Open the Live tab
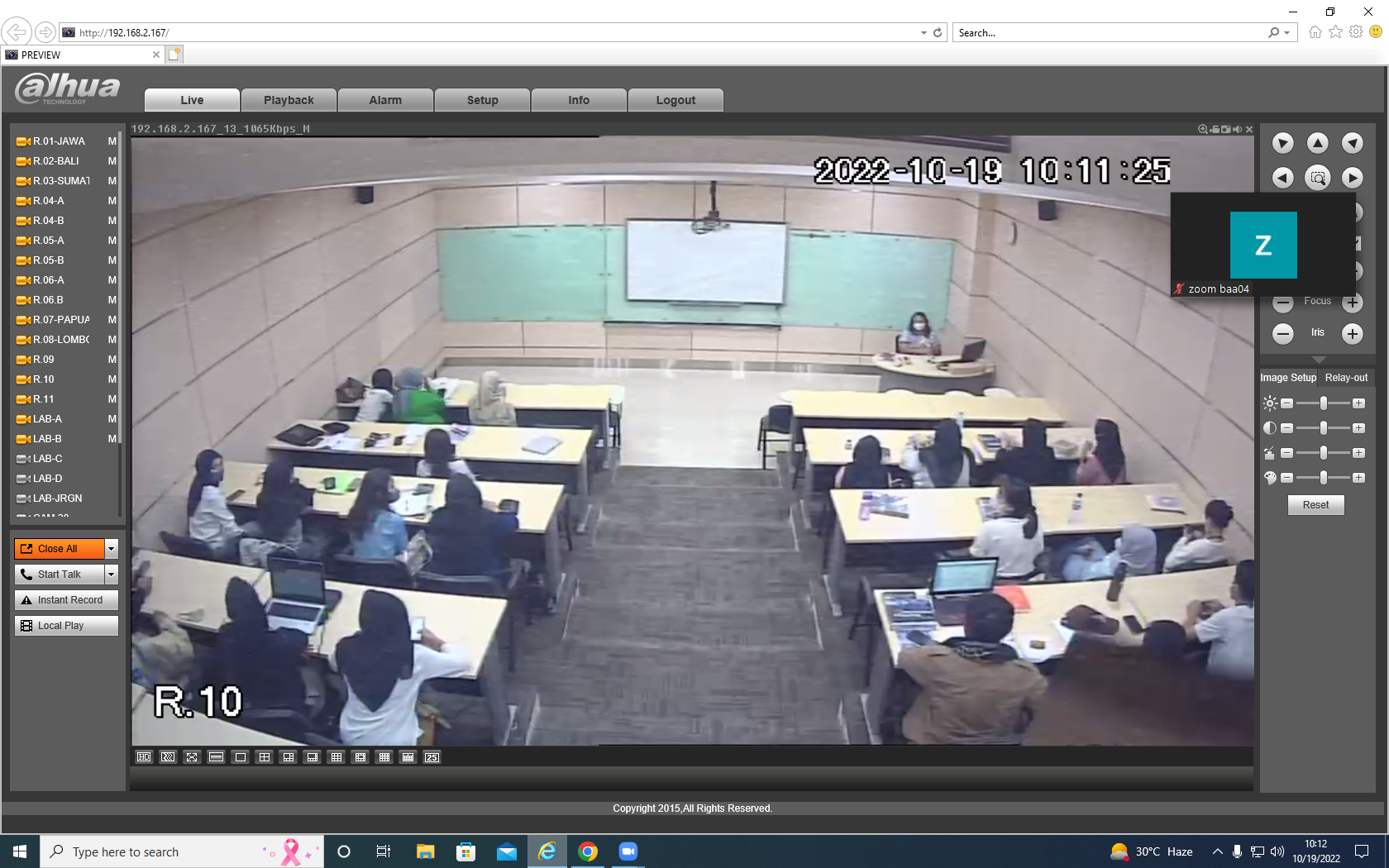The height and width of the screenshot is (868, 1389). 192,100
